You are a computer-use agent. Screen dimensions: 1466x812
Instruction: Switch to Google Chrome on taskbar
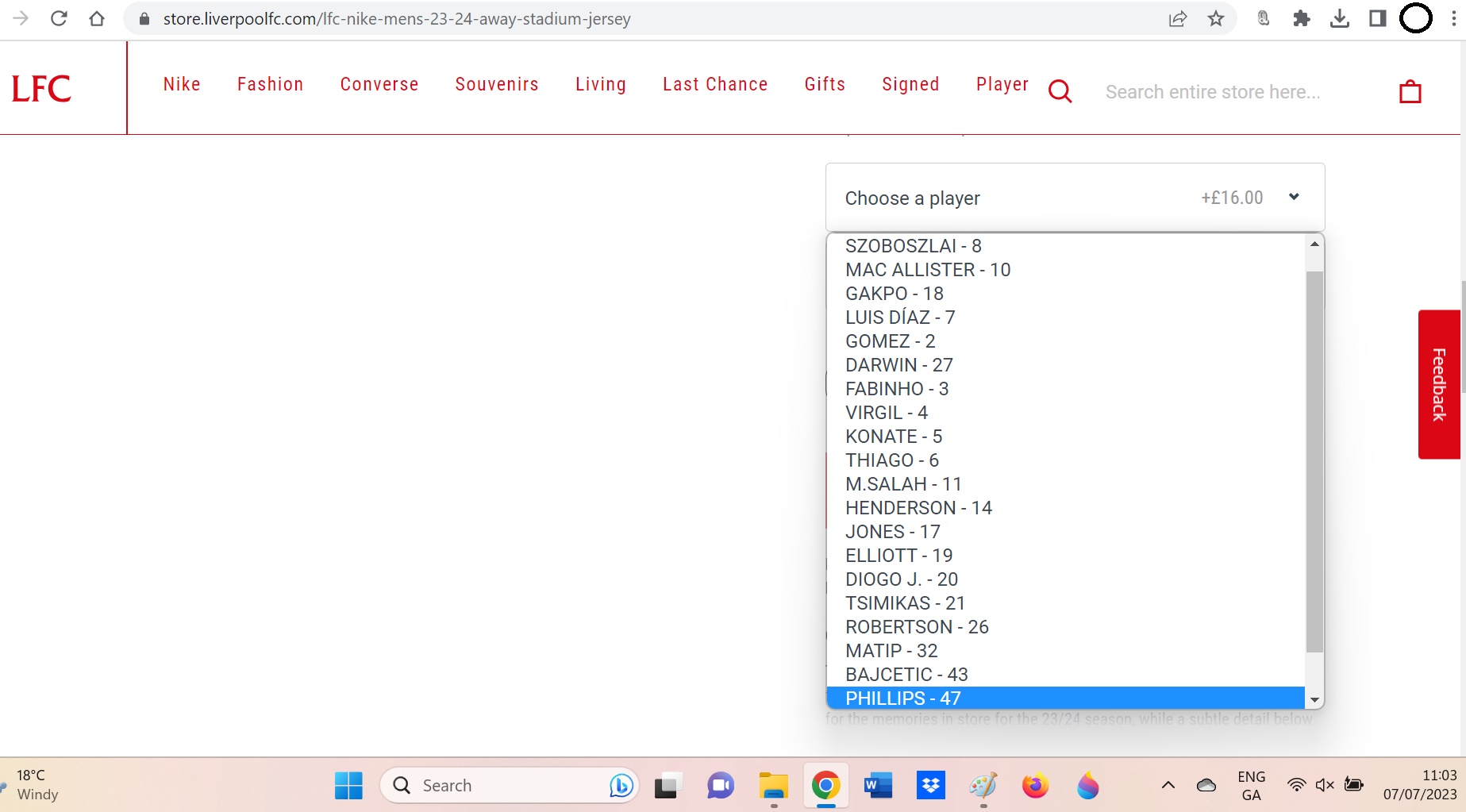pos(825,786)
